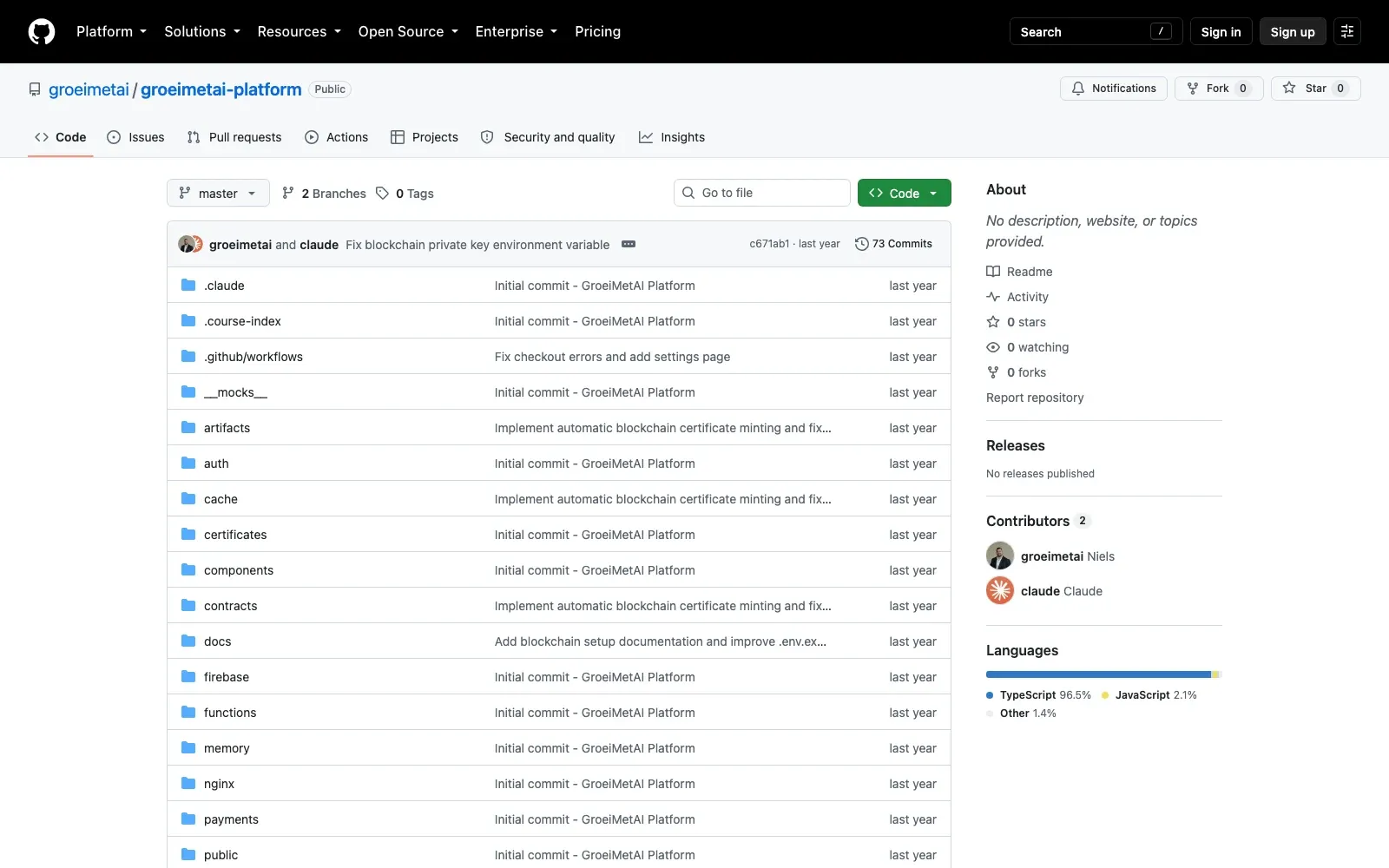Switch to the Actions tab

click(337, 137)
